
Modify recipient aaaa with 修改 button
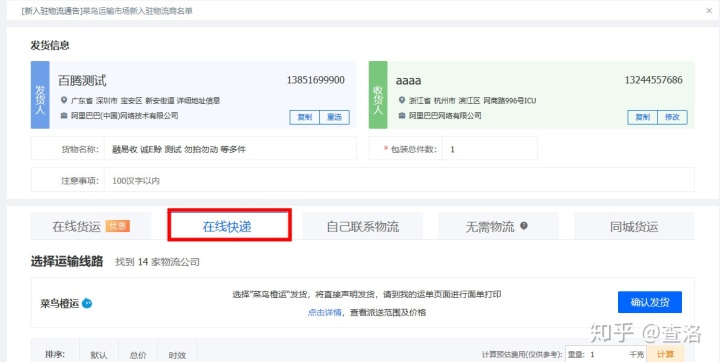pos(672,117)
